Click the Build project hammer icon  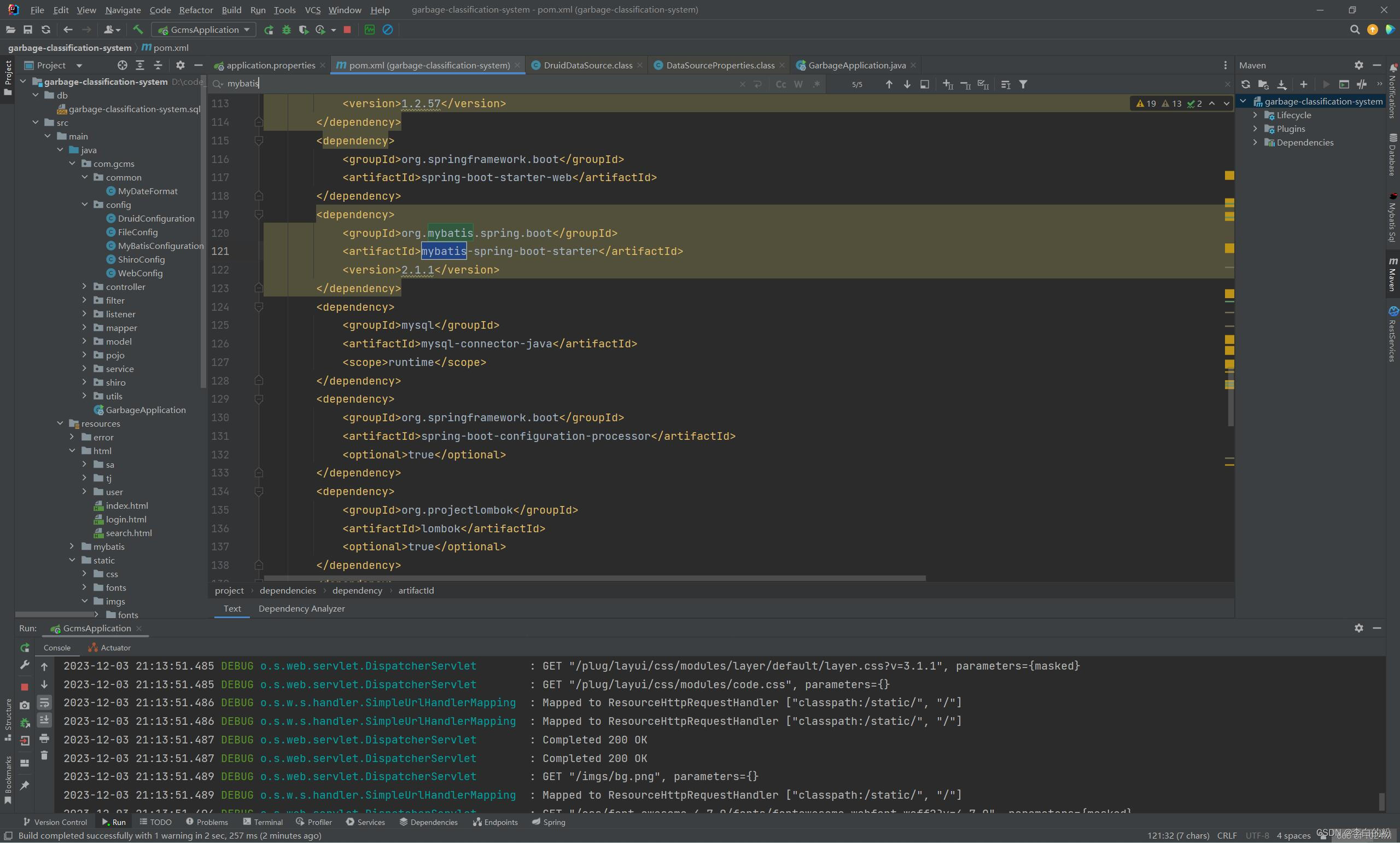point(137,30)
